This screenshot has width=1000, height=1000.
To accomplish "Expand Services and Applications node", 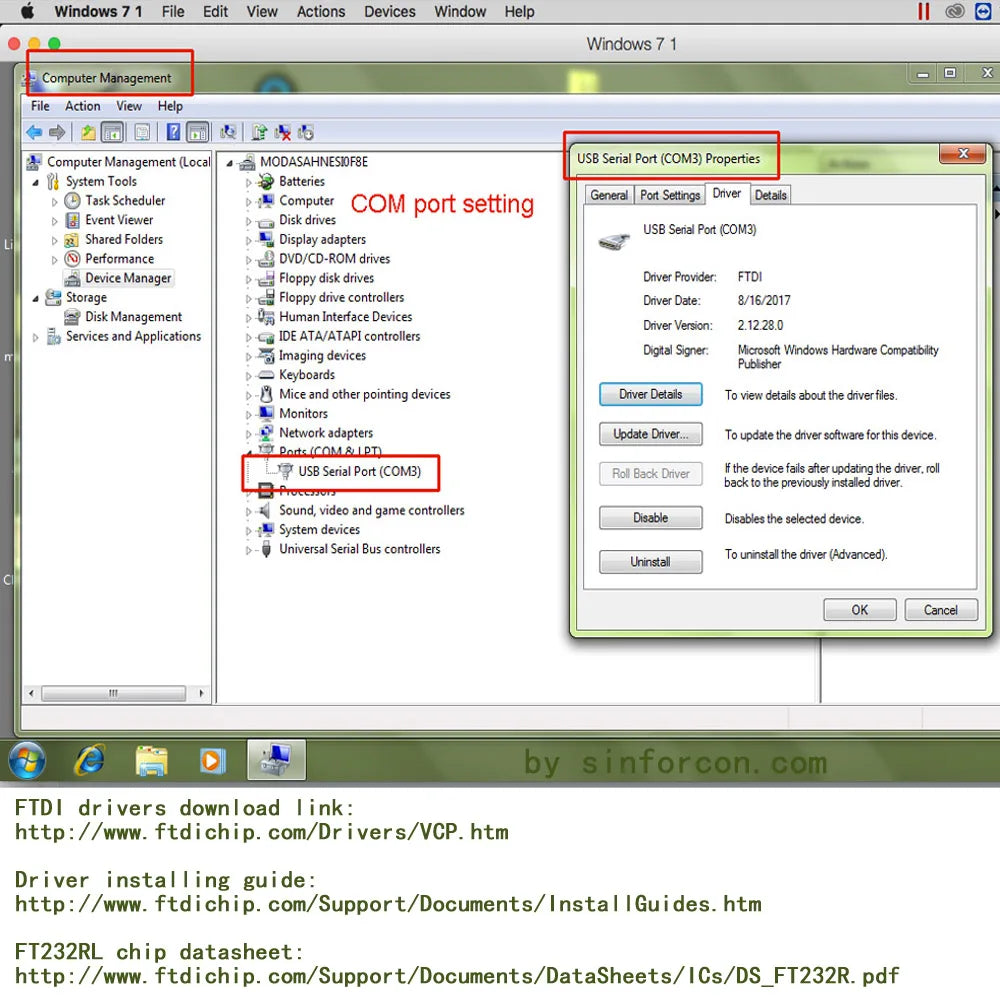I will 36,337.
